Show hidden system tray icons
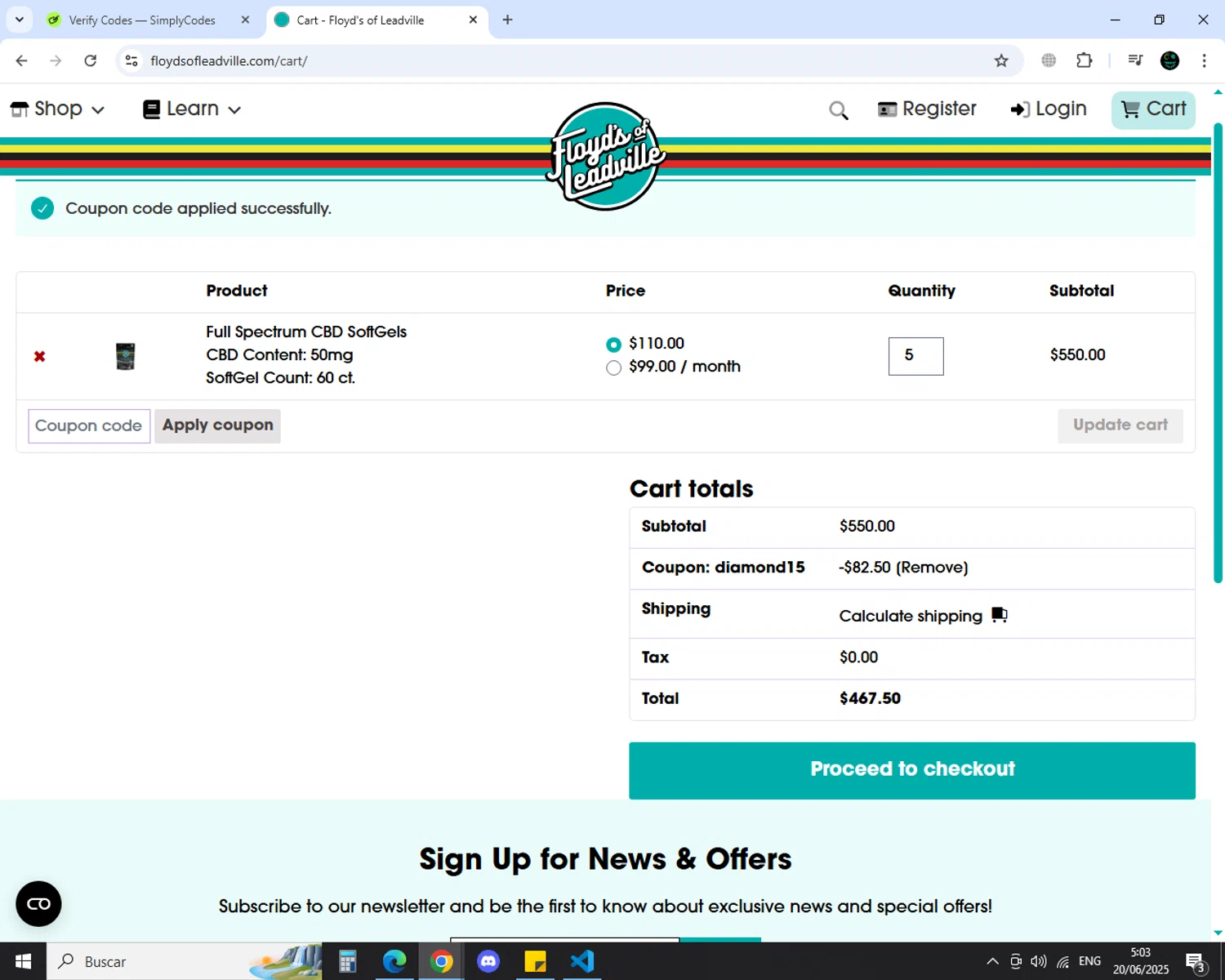Viewport: 1225px width, 980px height. pos(992,961)
